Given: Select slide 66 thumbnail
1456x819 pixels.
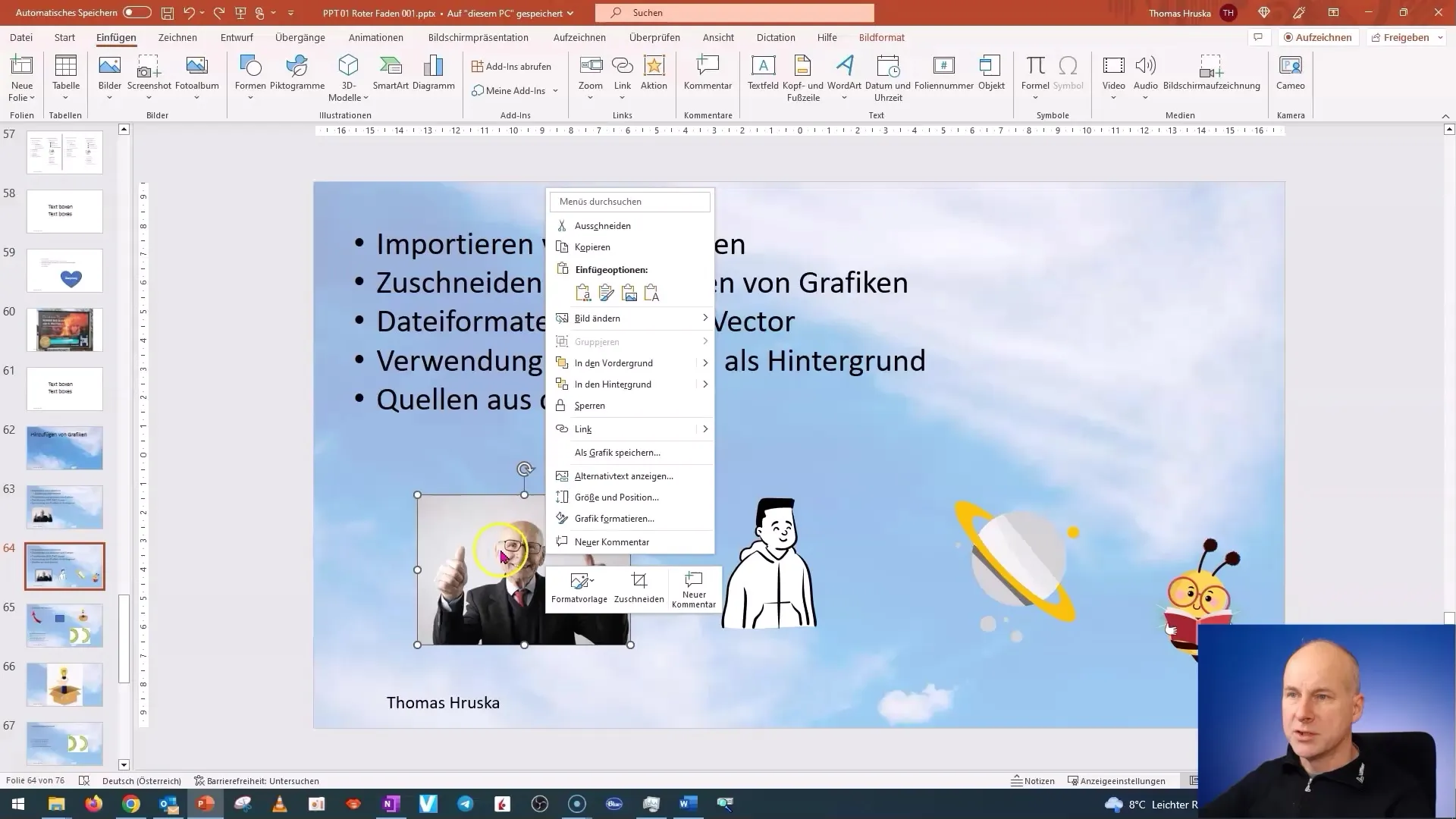Looking at the screenshot, I should point(64,684).
